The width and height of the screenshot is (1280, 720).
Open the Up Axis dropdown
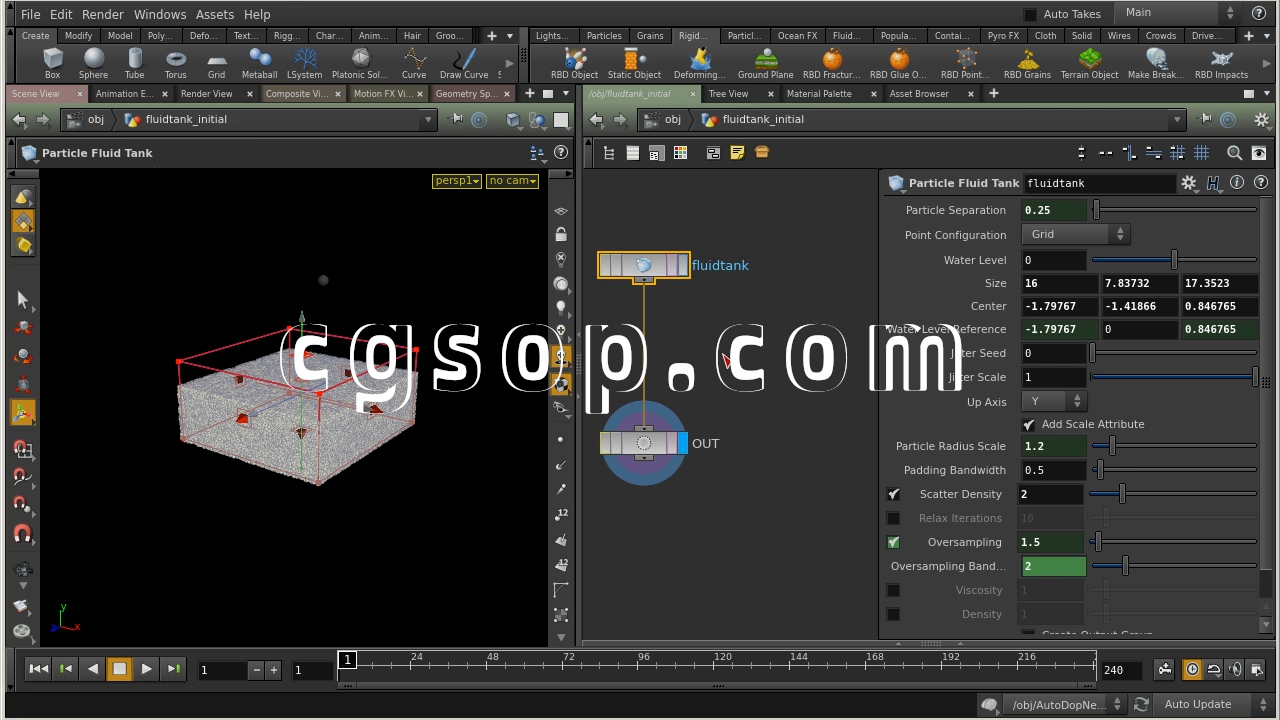(x=1053, y=401)
